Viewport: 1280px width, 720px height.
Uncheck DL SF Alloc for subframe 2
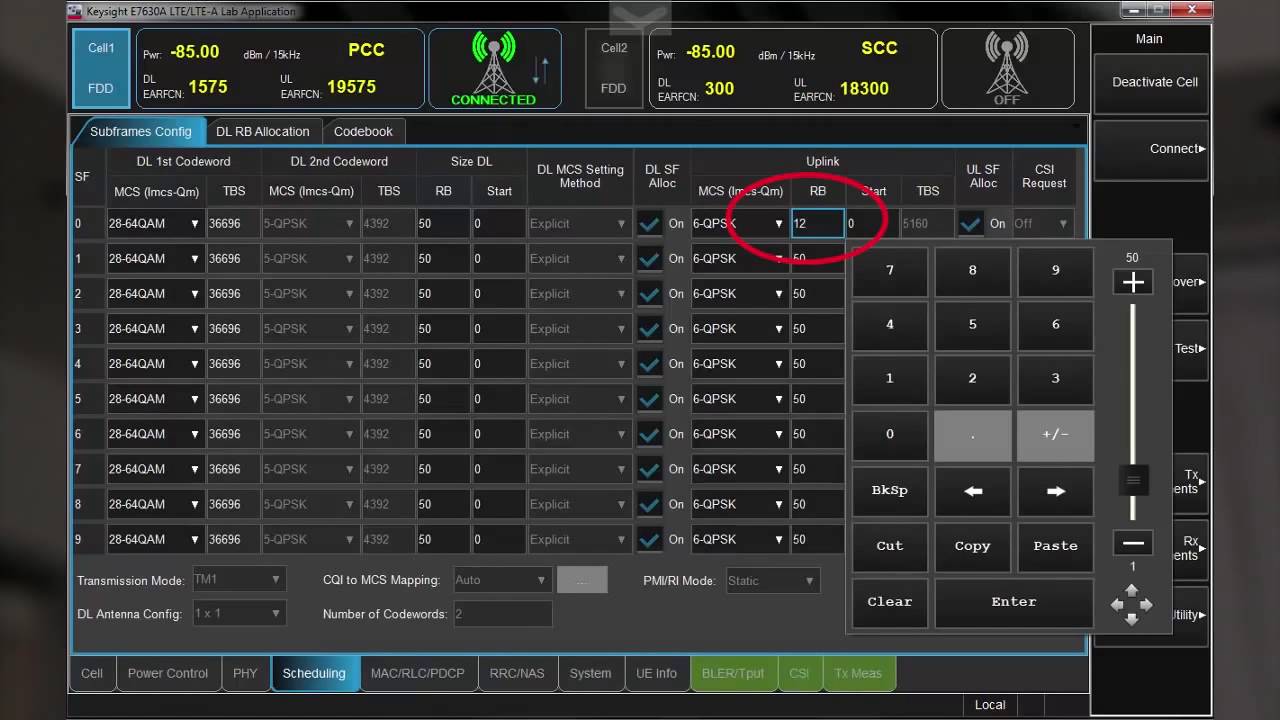(650, 294)
